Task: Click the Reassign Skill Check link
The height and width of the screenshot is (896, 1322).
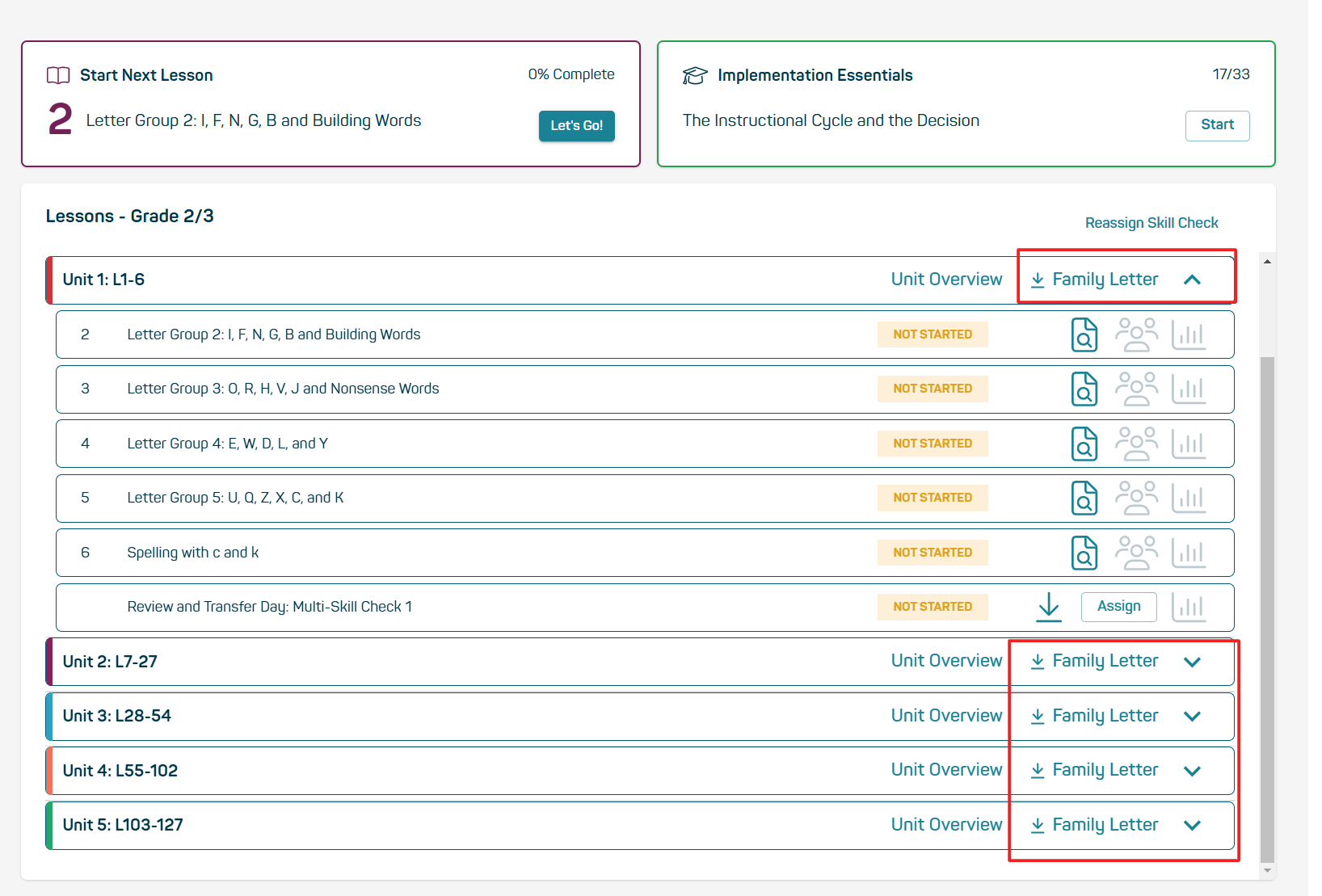Action: tap(1151, 223)
